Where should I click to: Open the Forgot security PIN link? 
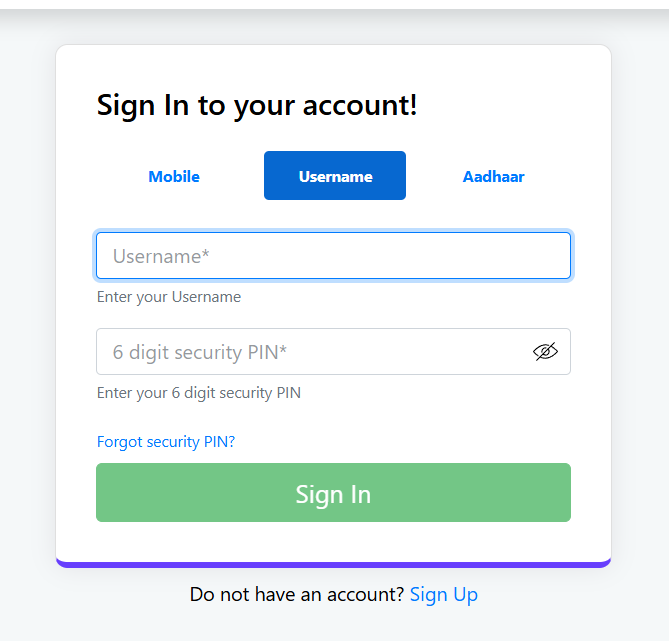point(166,441)
